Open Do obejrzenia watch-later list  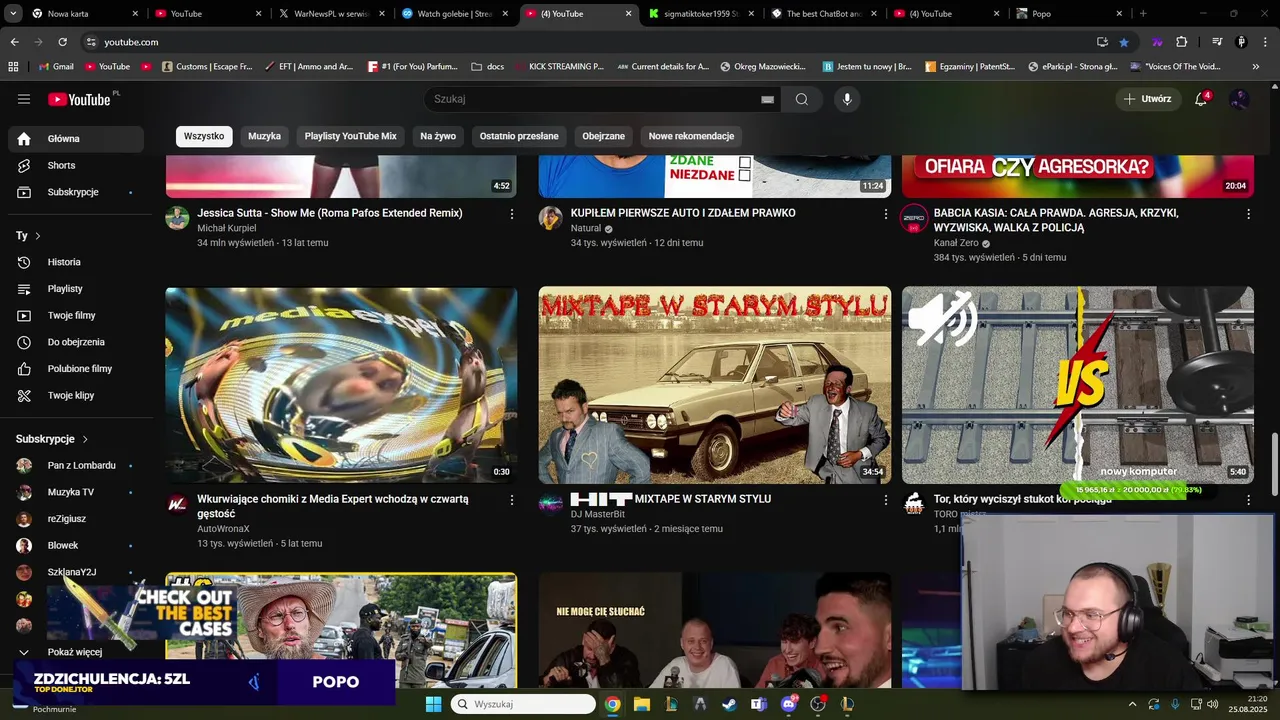(77, 342)
